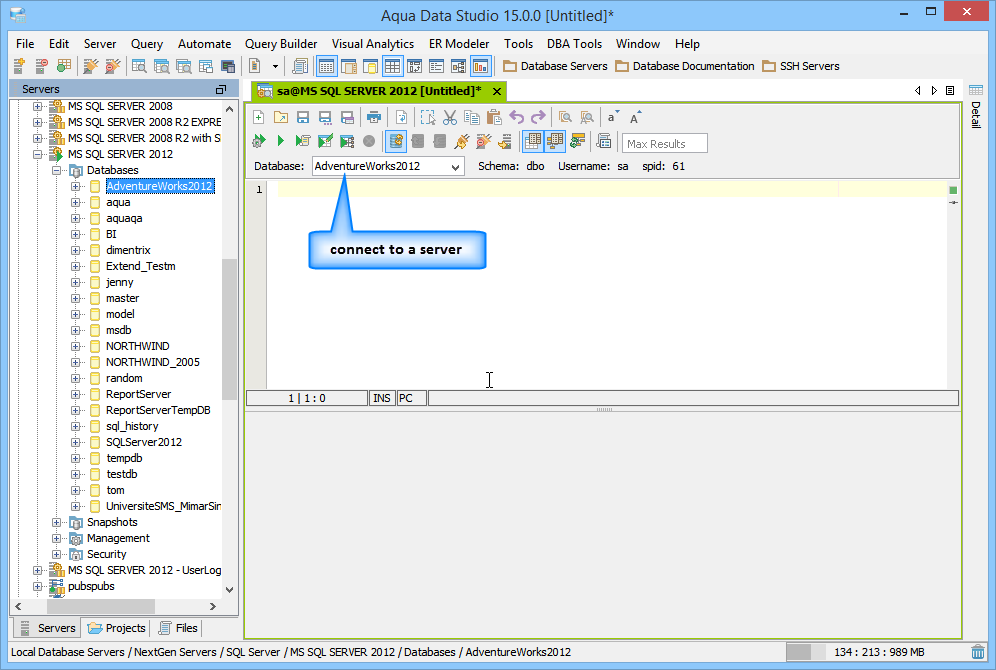The image size is (996, 670).
Task: Toggle the tree results view button beside grid
Action: (555, 141)
